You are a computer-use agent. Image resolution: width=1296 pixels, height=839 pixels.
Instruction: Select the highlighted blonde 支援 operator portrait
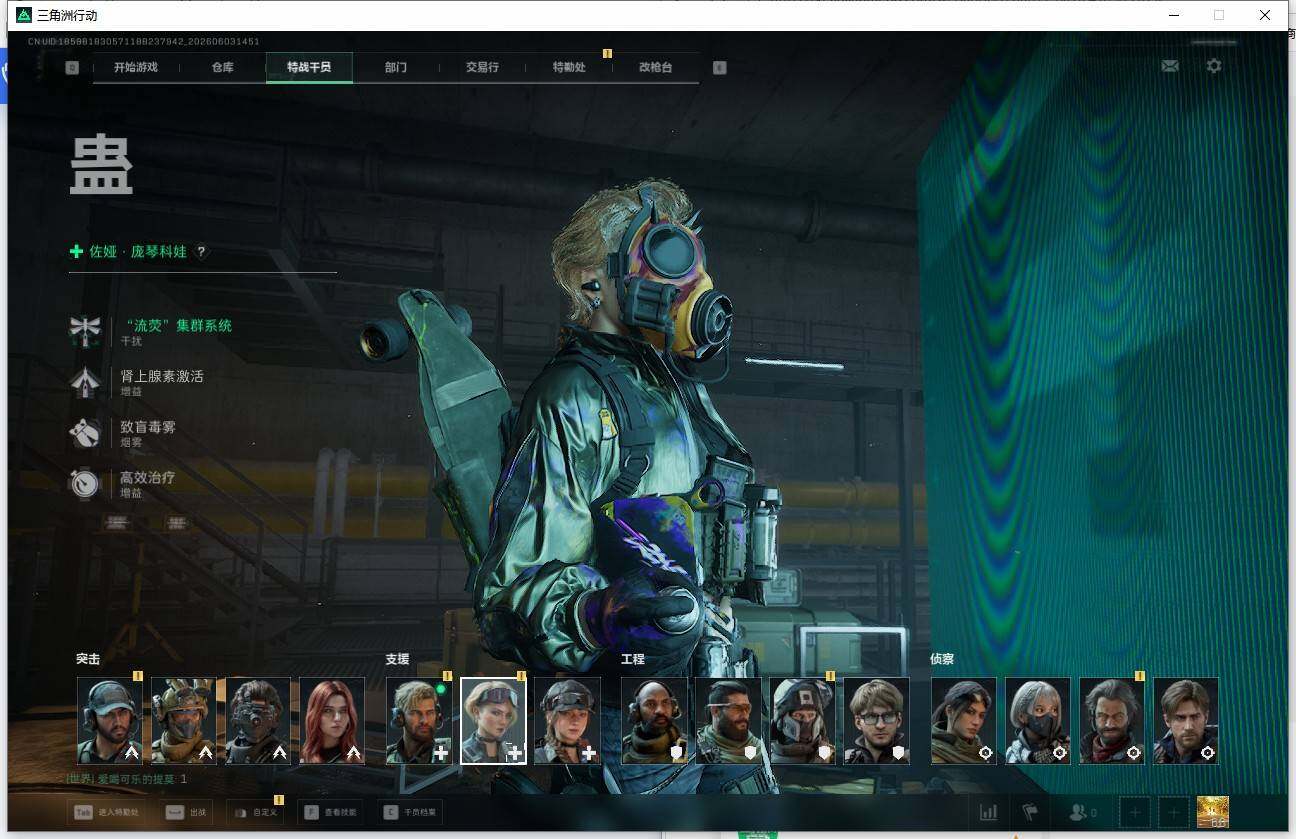click(494, 721)
